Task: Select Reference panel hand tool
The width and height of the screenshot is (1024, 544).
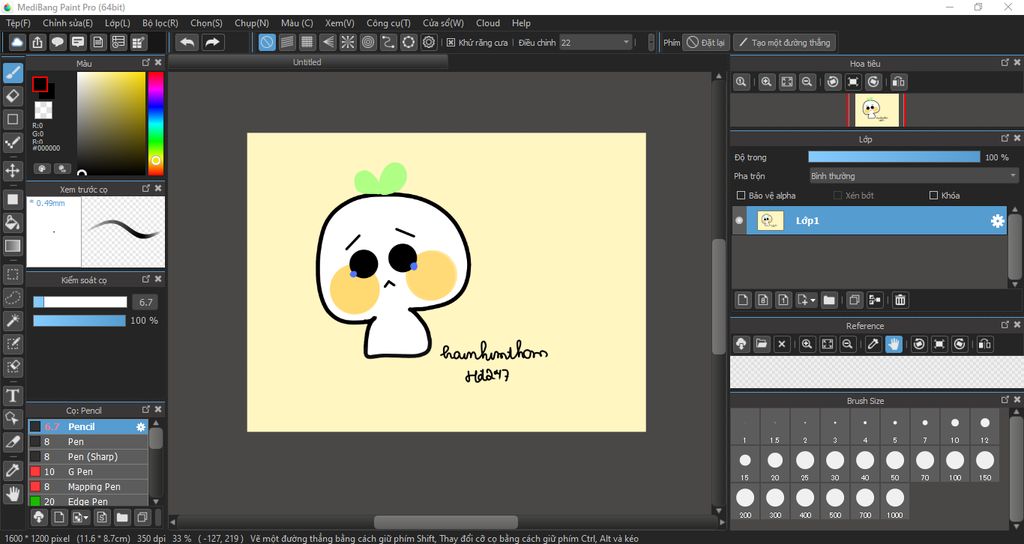Action: [893, 344]
